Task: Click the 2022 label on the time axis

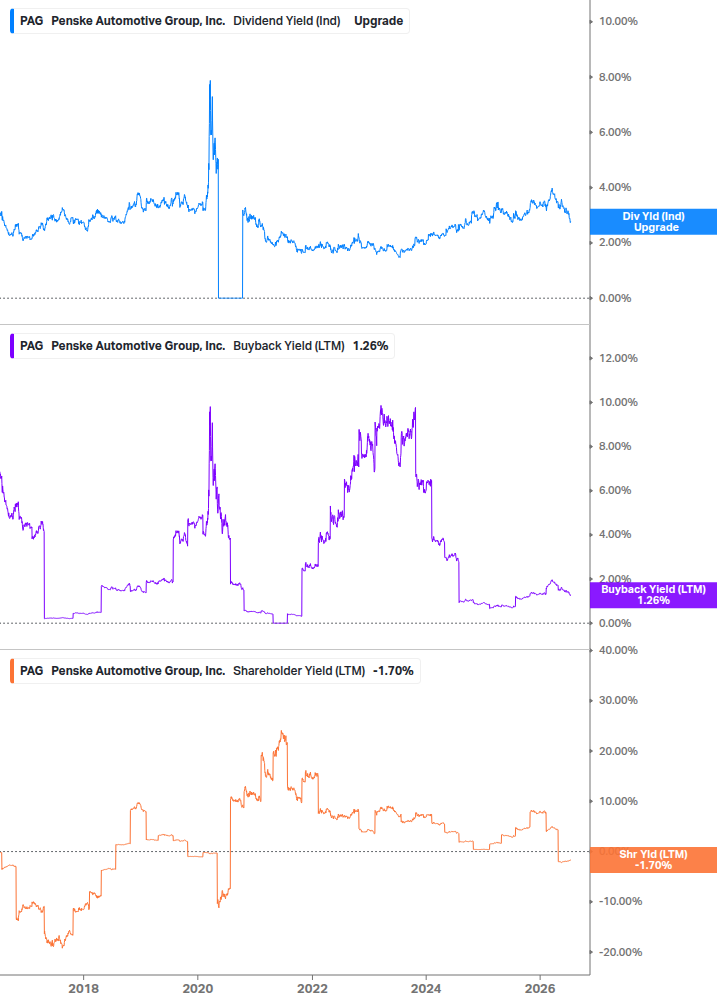Action: [312, 988]
